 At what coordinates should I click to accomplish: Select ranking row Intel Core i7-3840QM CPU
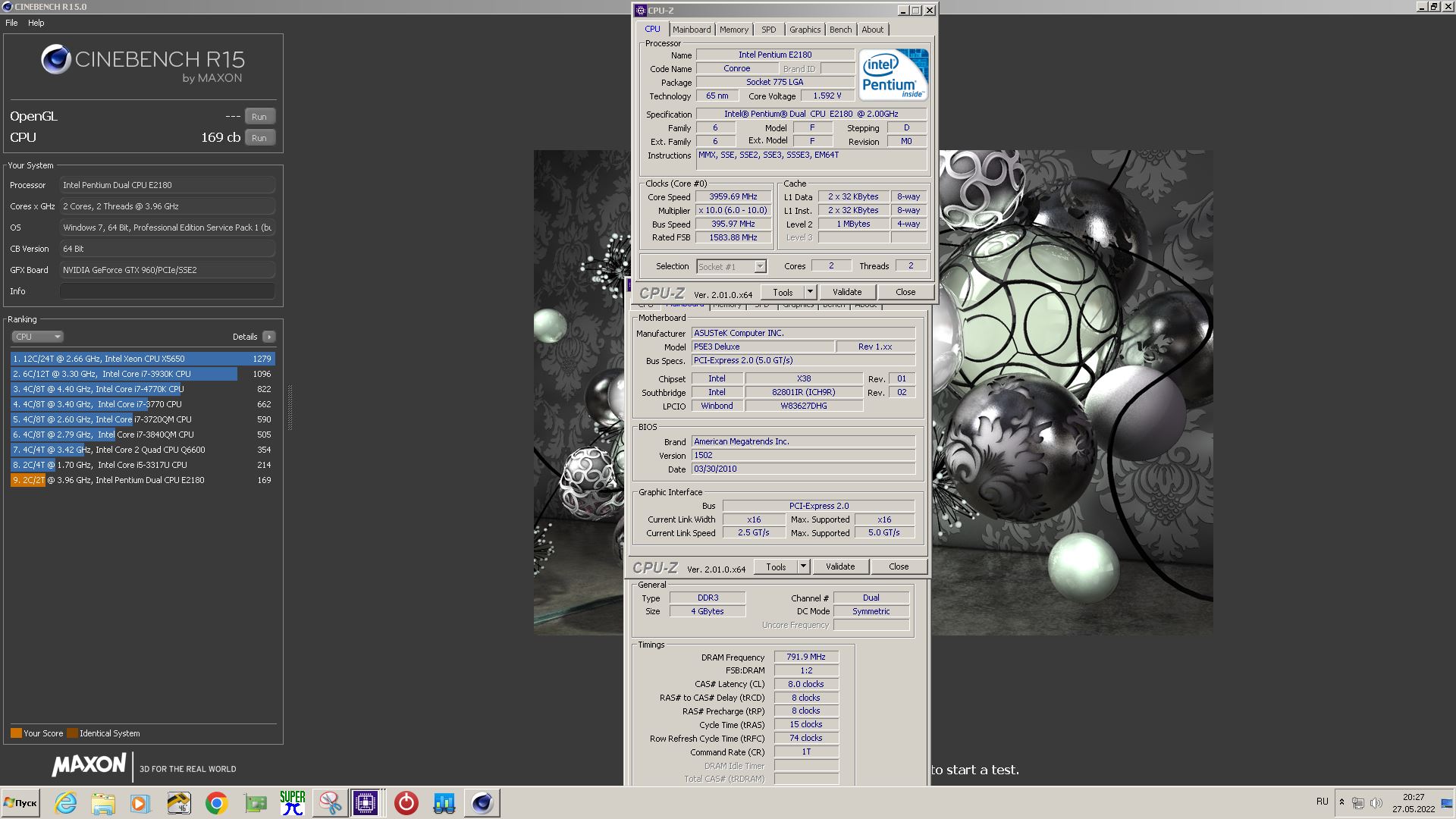143,435
